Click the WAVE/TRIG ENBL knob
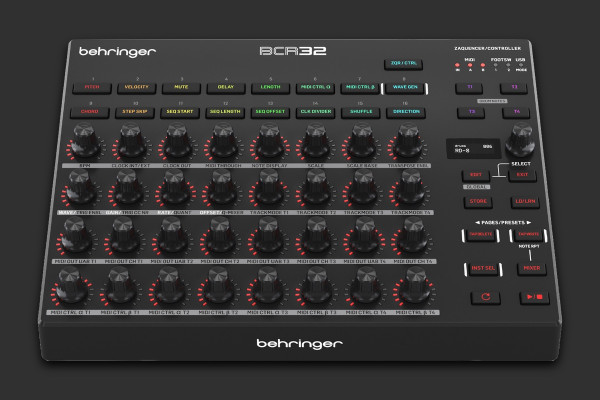This screenshot has width=600, height=400. [80, 188]
